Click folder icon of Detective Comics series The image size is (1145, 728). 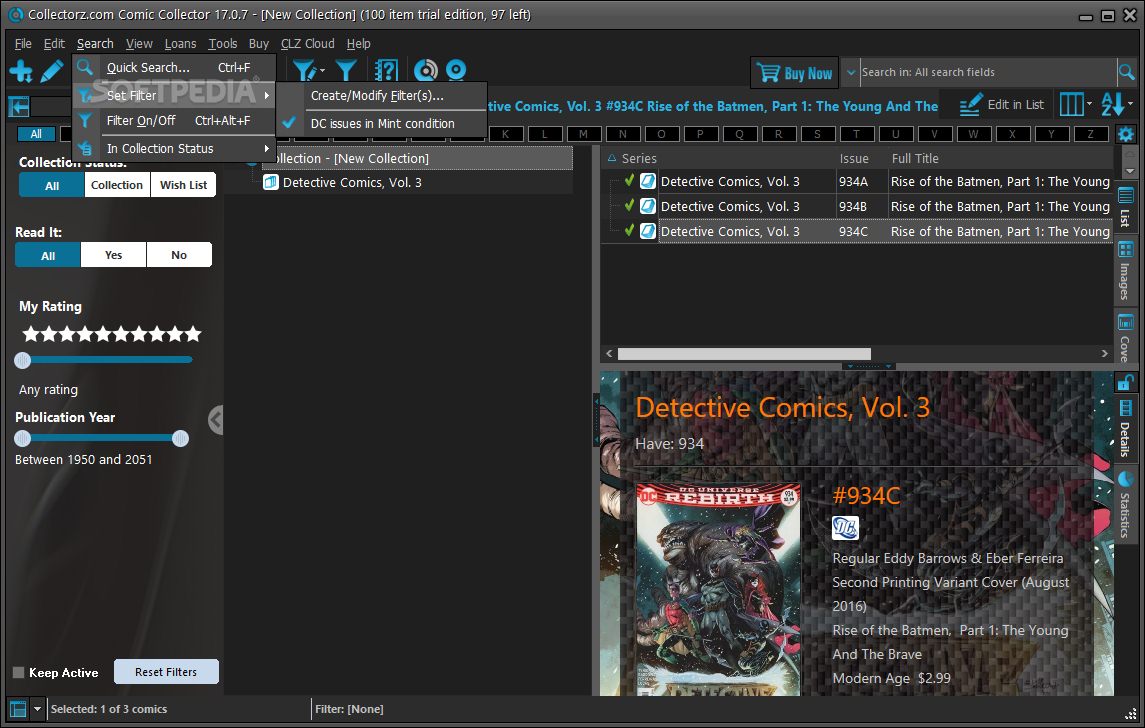pyautogui.click(x=271, y=182)
